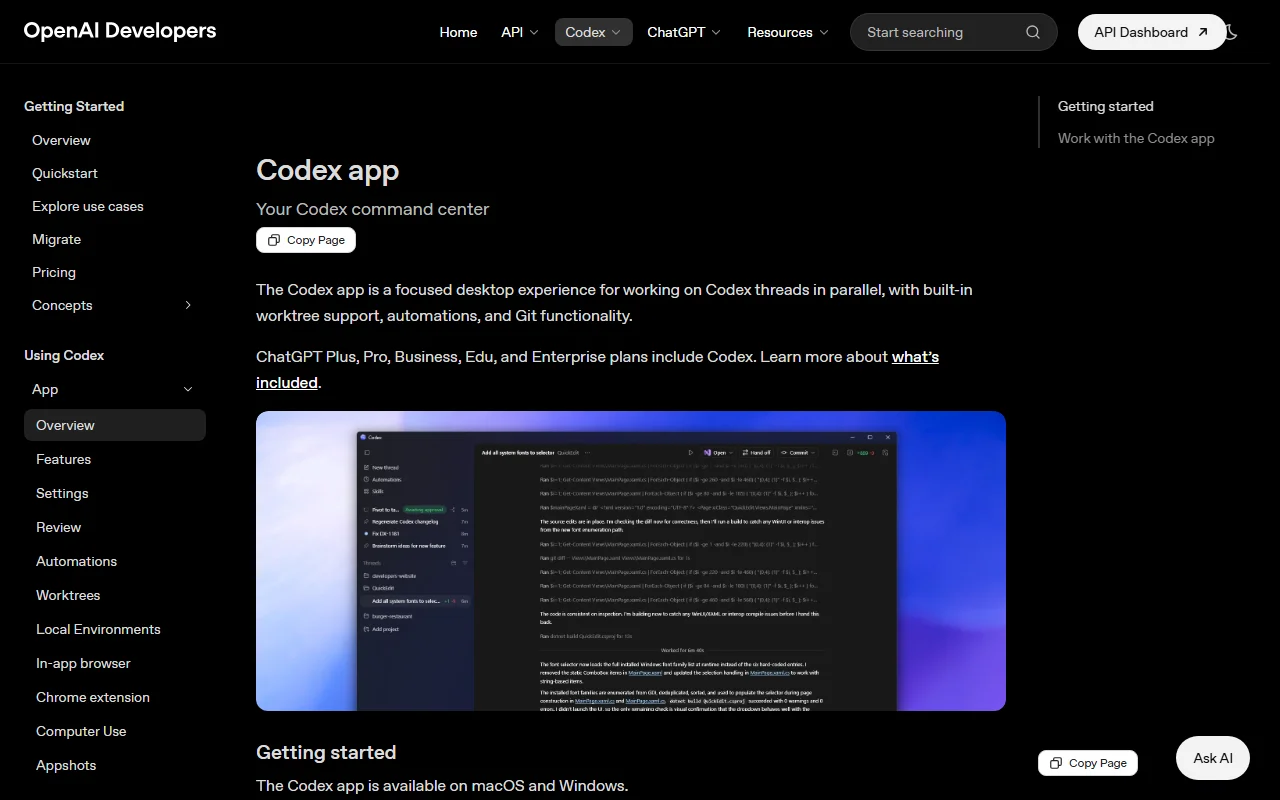Image resolution: width=1280 pixels, height=800 pixels.
Task: Jump to Work with the Codex app
Action: (1136, 138)
